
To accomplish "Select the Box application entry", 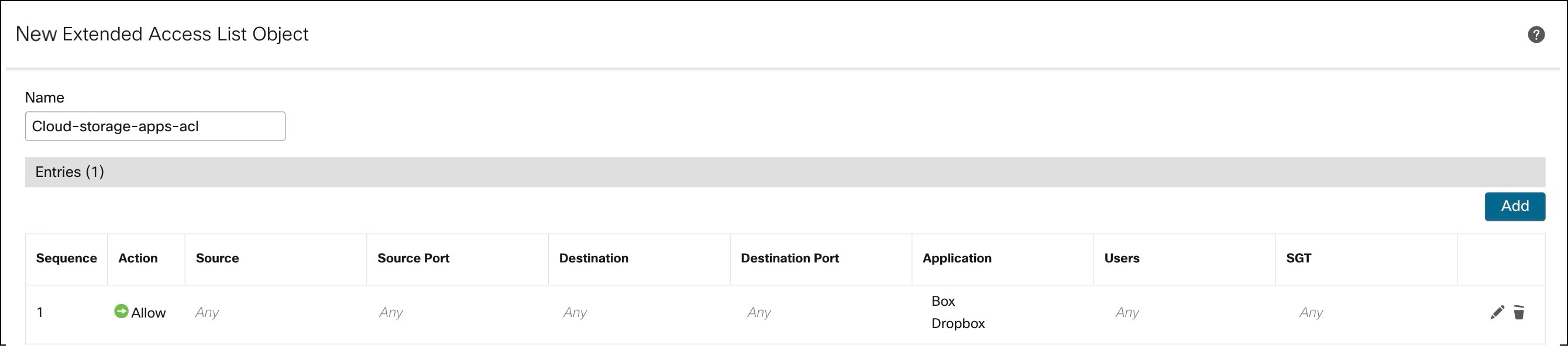I will (943, 301).
